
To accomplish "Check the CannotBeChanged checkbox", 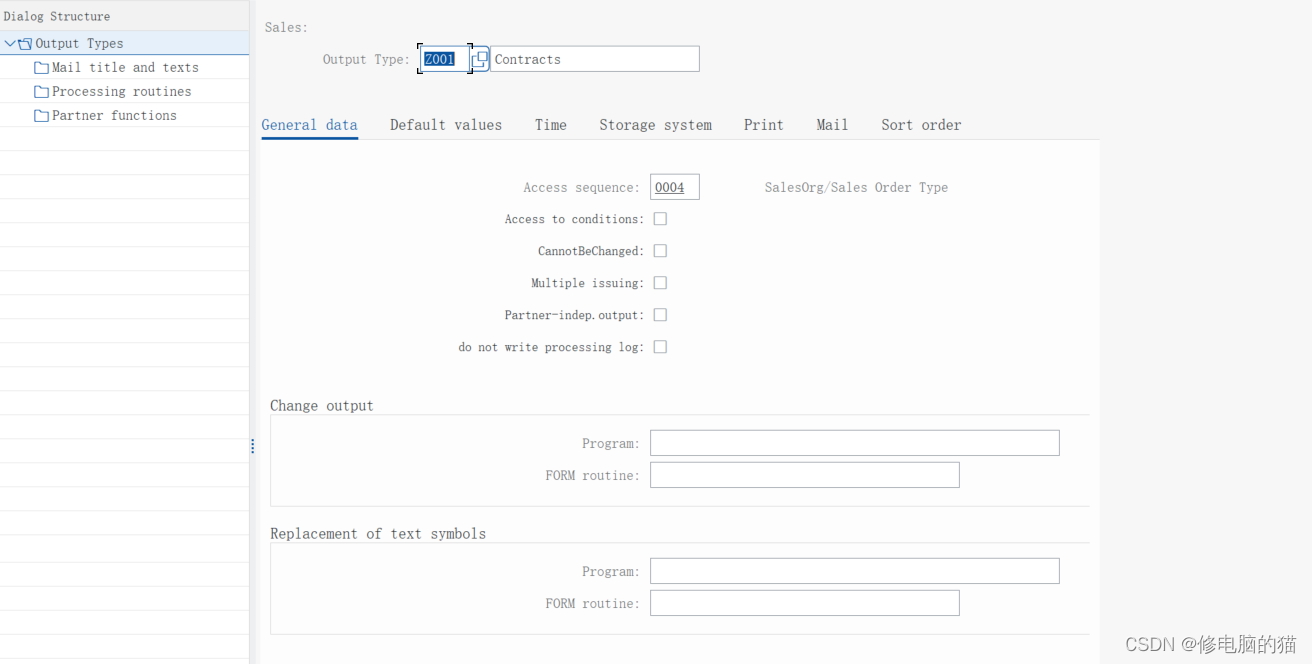I will pos(660,250).
